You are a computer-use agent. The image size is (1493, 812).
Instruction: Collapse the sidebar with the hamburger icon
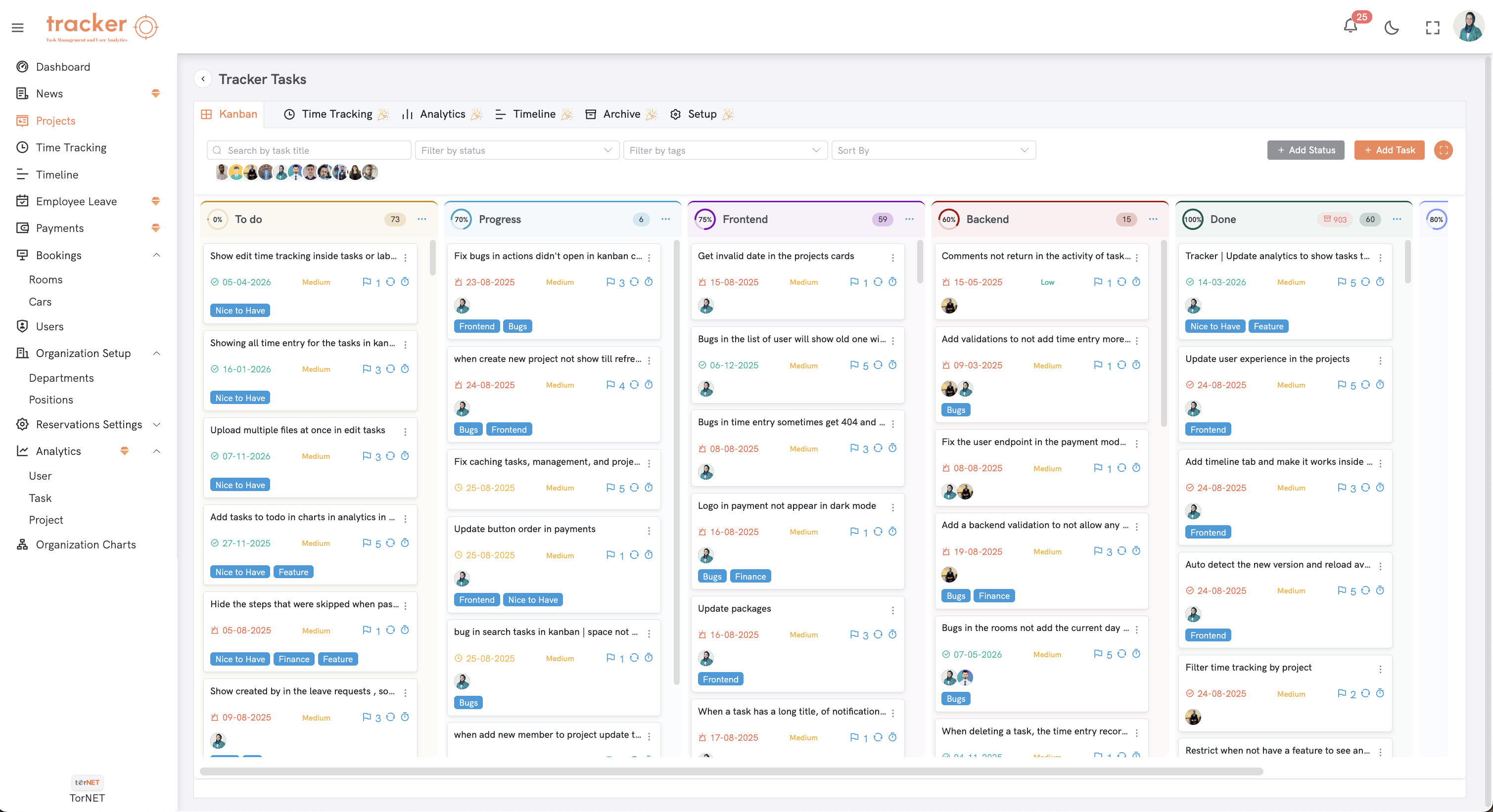pos(17,27)
